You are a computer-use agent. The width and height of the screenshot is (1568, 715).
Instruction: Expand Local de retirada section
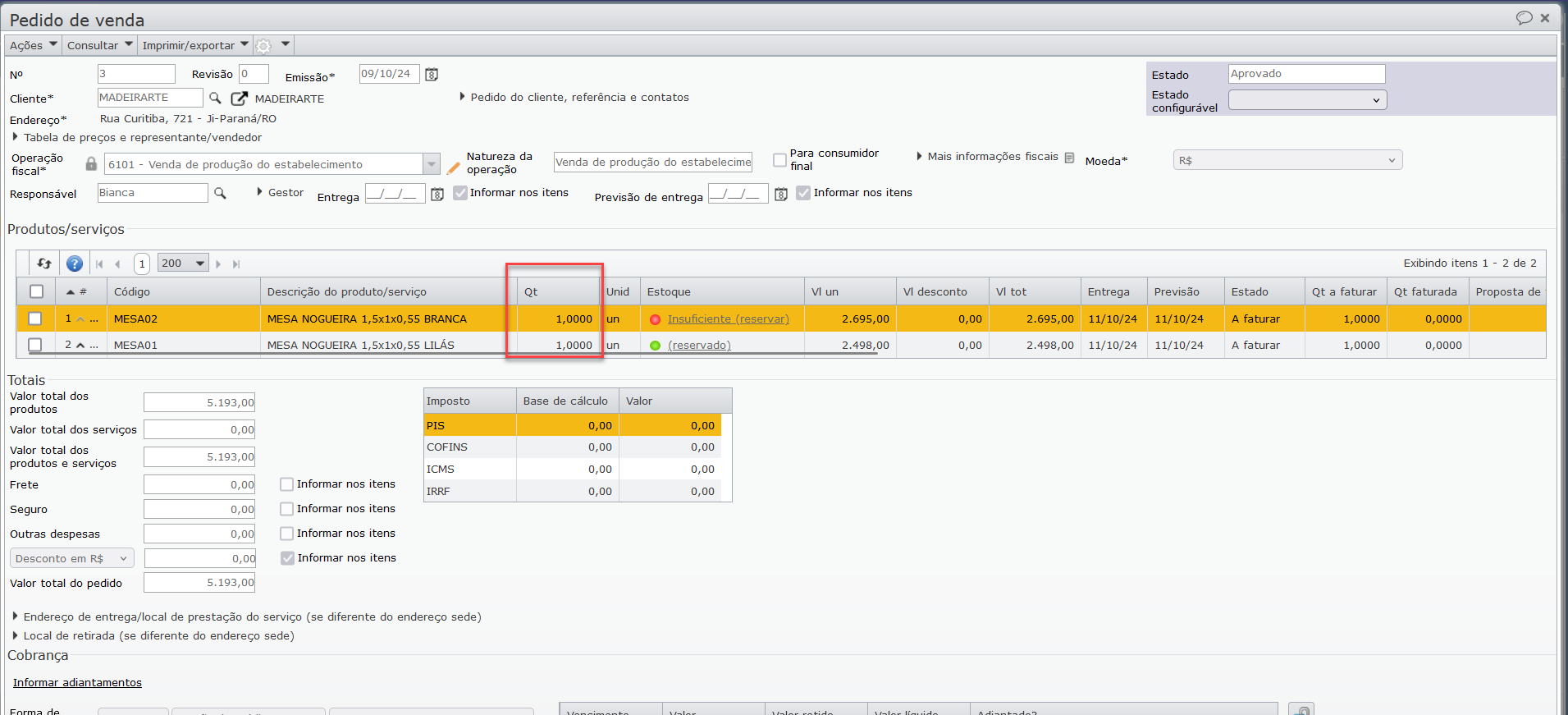tap(153, 635)
